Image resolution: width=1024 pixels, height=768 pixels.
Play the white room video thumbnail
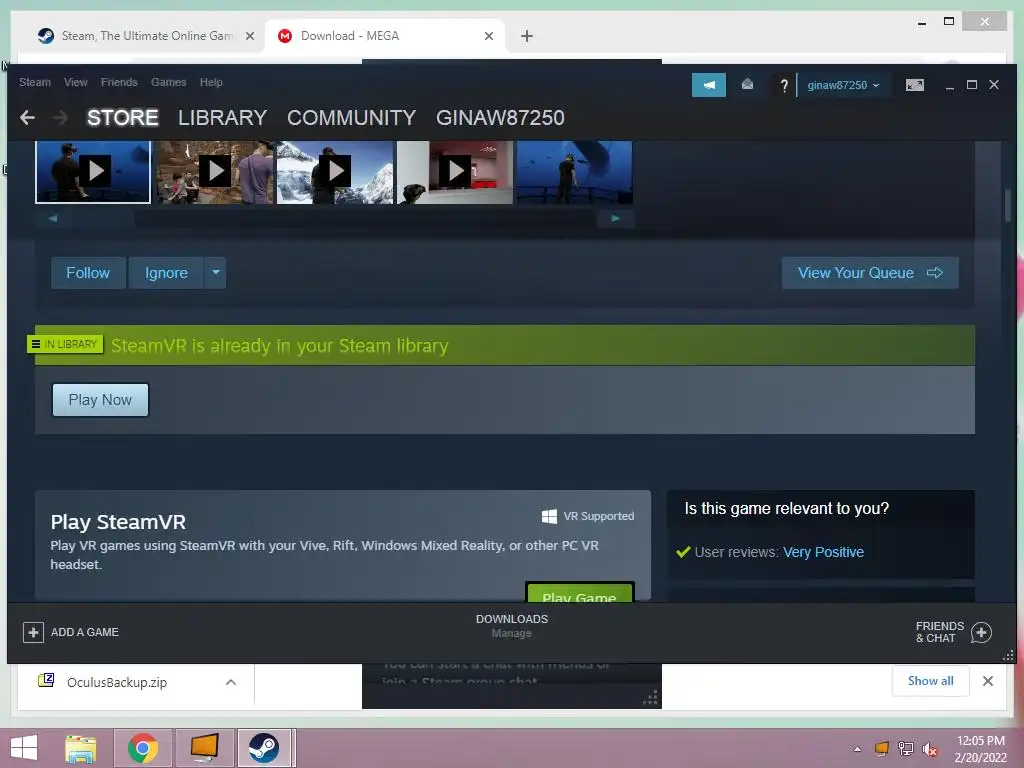pos(455,172)
